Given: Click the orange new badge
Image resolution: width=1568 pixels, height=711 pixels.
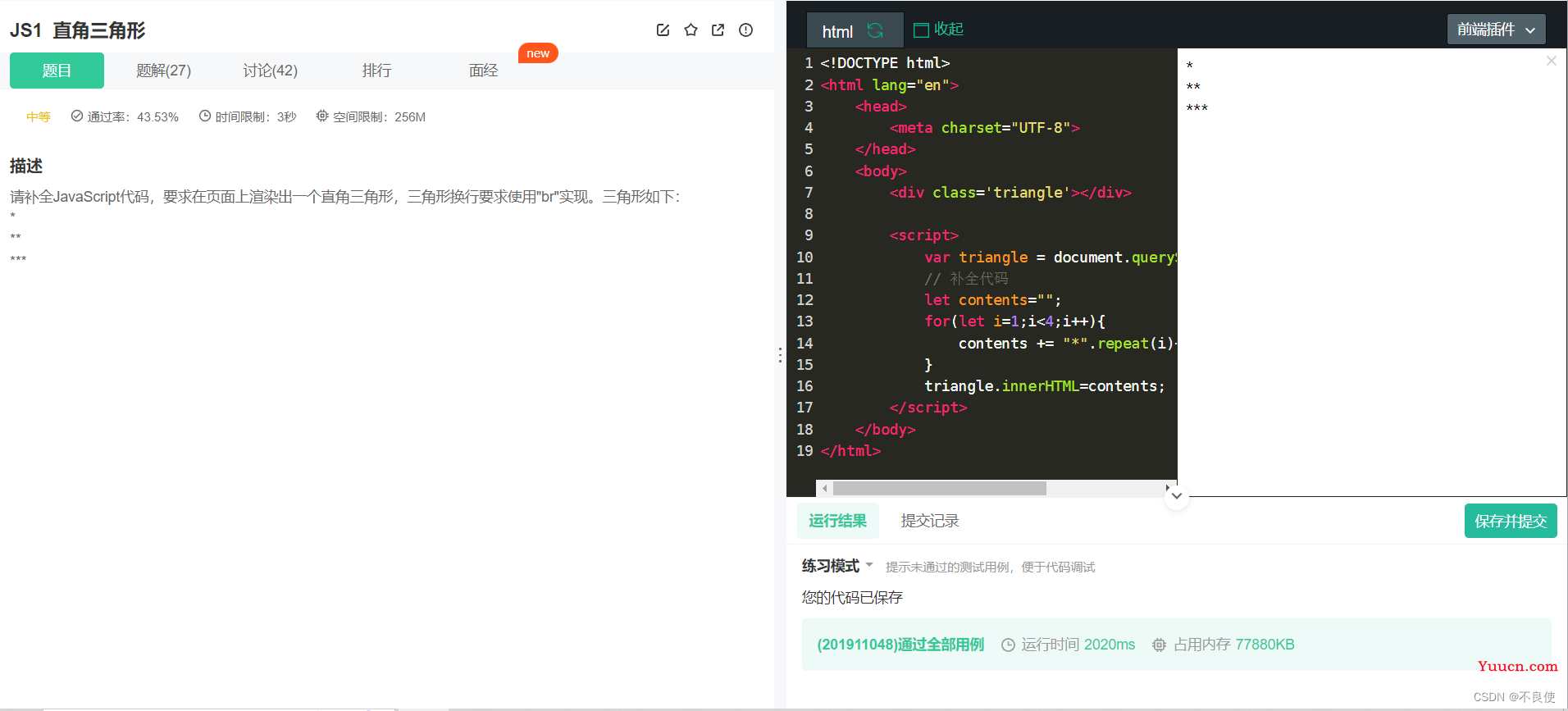Looking at the screenshot, I should [538, 53].
